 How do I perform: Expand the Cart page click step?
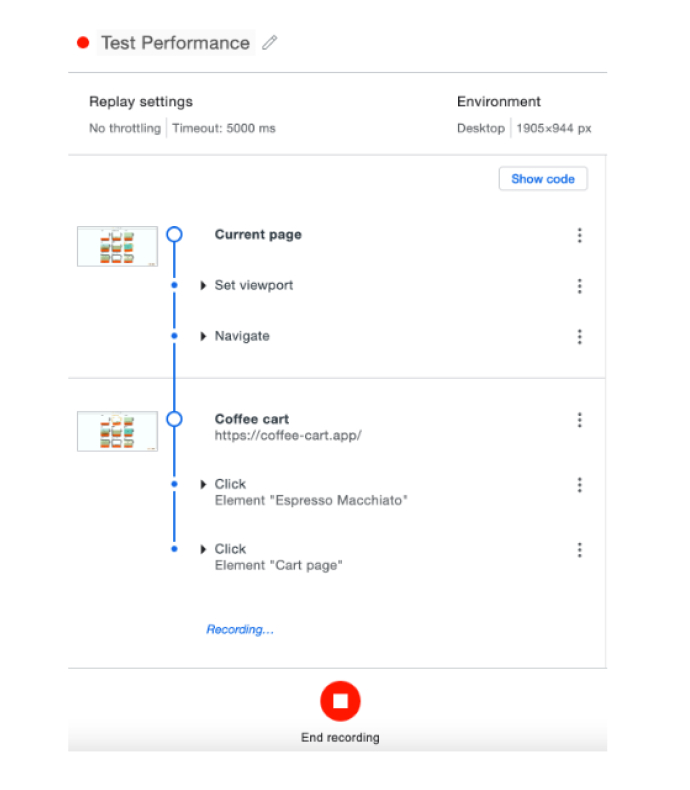click(204, 549)
